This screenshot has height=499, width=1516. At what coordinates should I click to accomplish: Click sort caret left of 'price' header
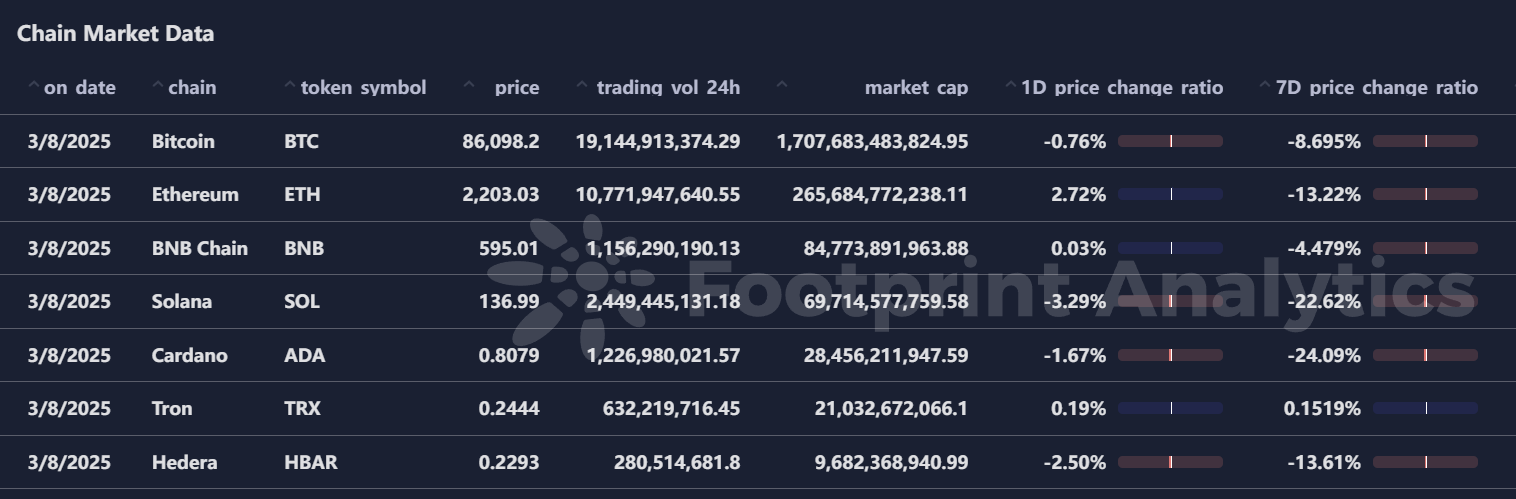click(x=469, y=86)
